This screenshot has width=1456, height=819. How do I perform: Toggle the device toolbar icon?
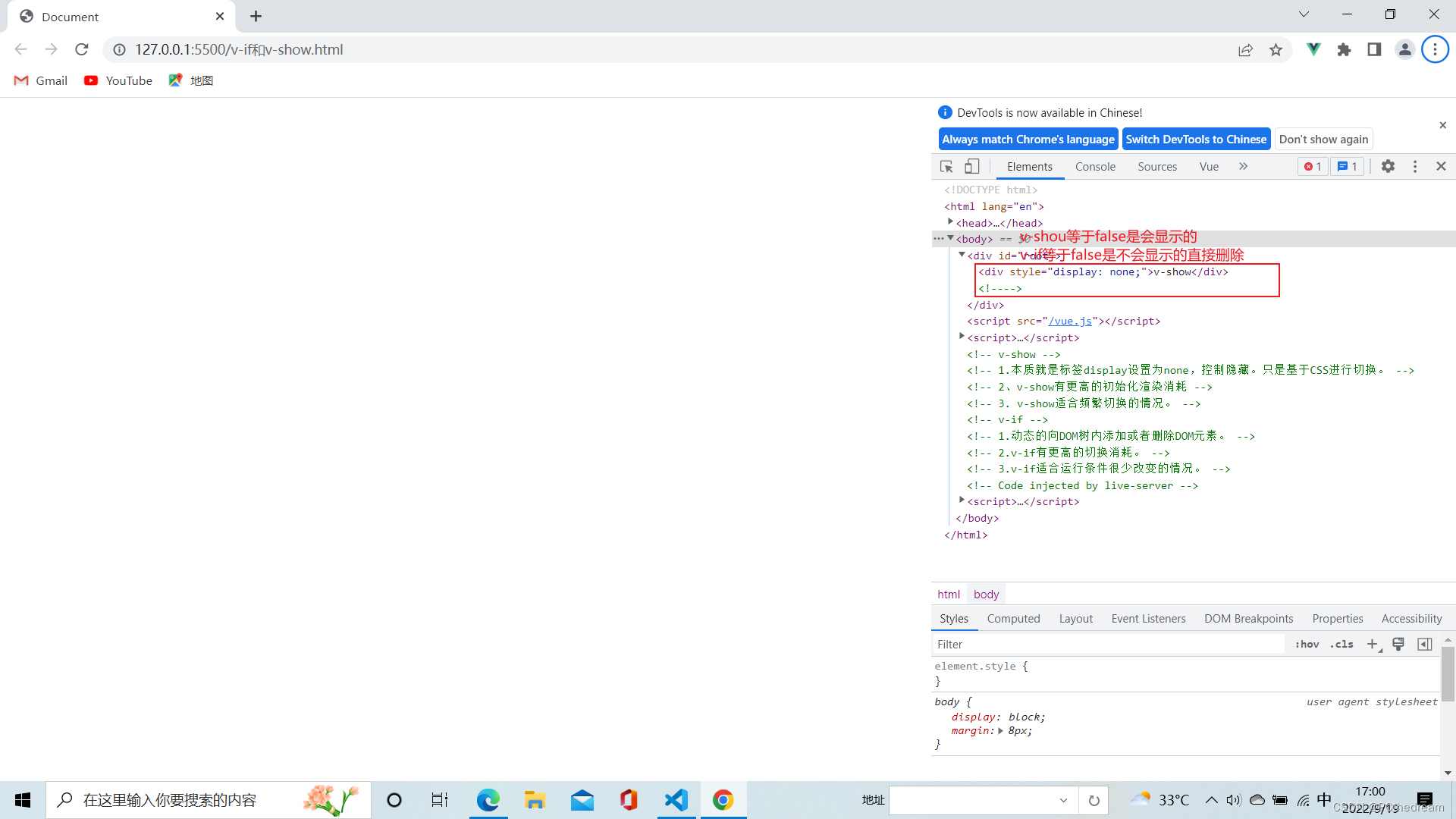(x=971, y=166)
